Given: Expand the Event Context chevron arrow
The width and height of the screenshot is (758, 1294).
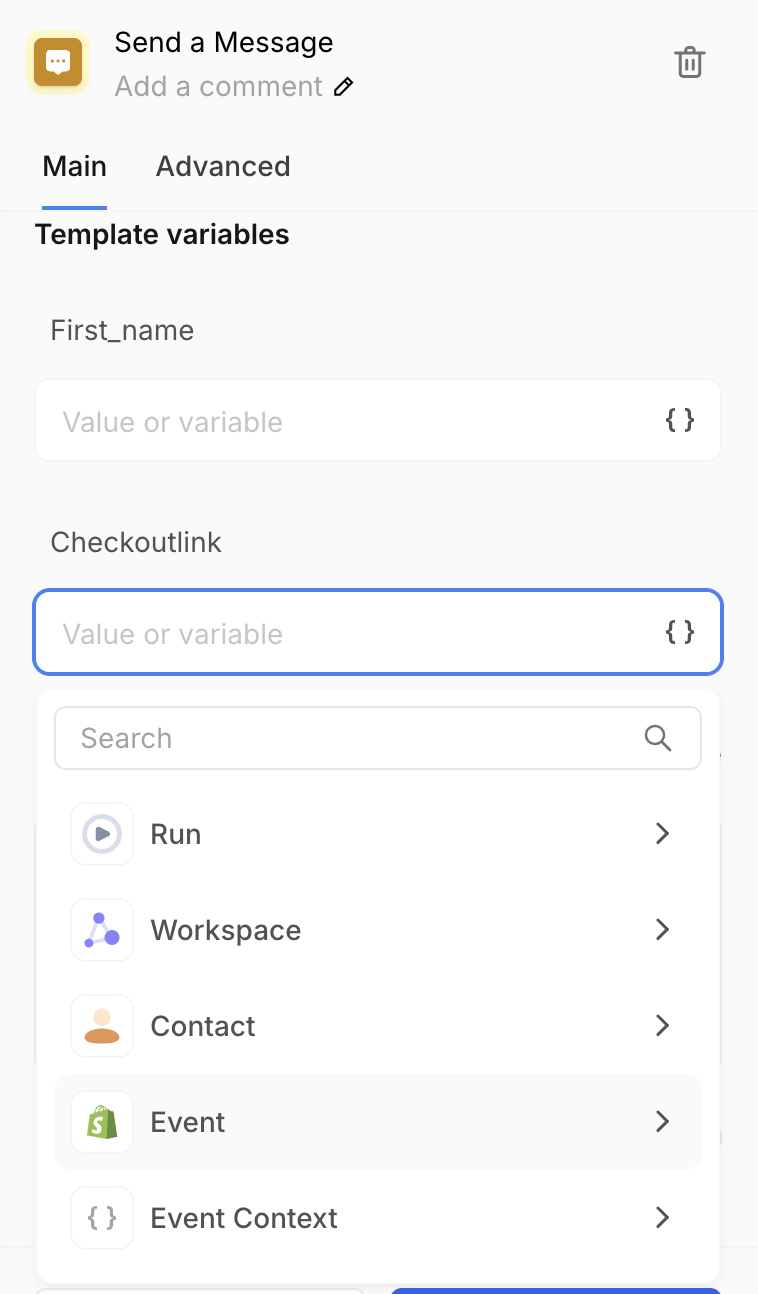Looking at the screenshot, I should coord(661,1218).
